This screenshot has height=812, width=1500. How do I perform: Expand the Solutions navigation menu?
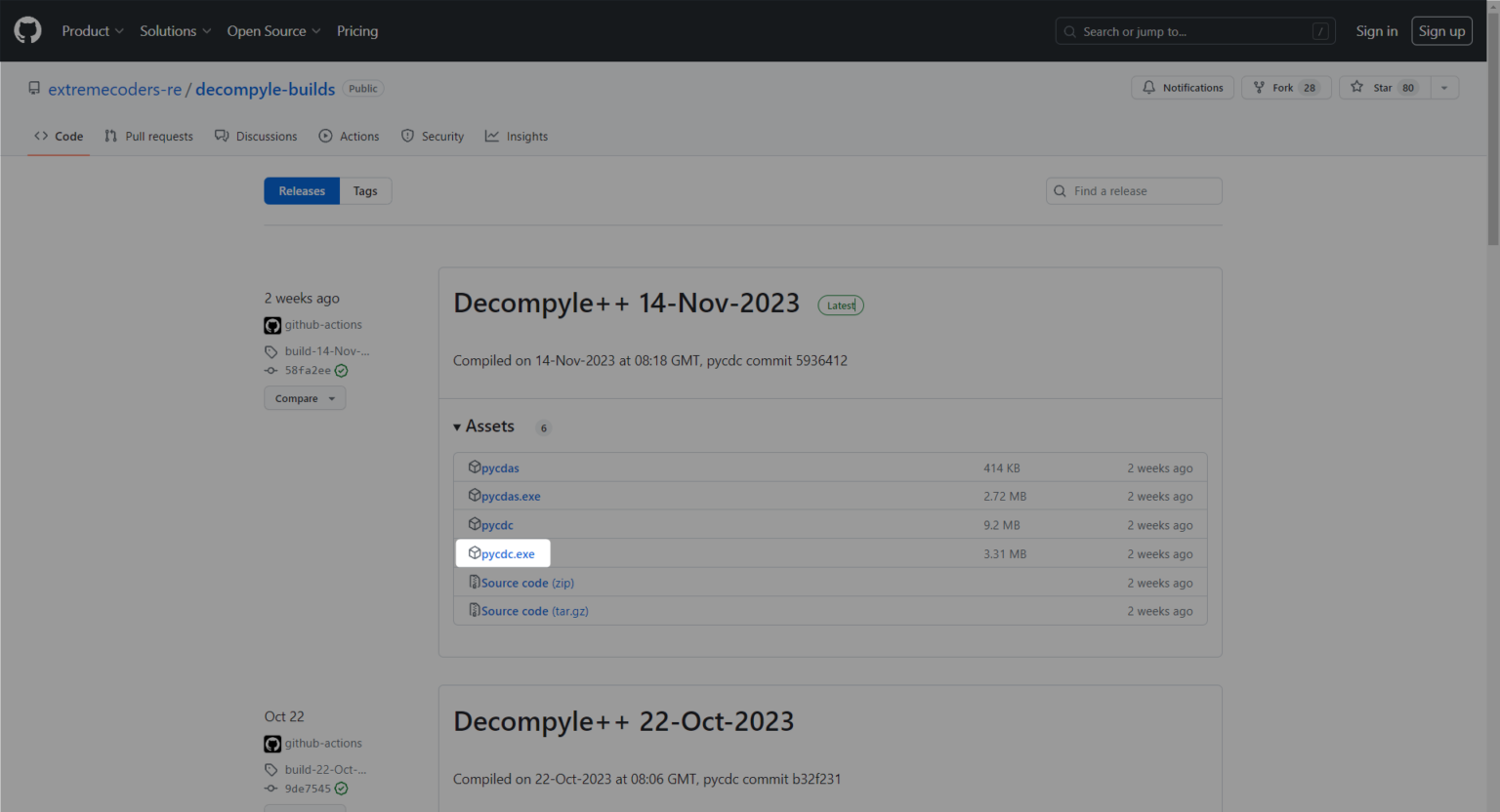pyautogui.click(x=175, y=31)
